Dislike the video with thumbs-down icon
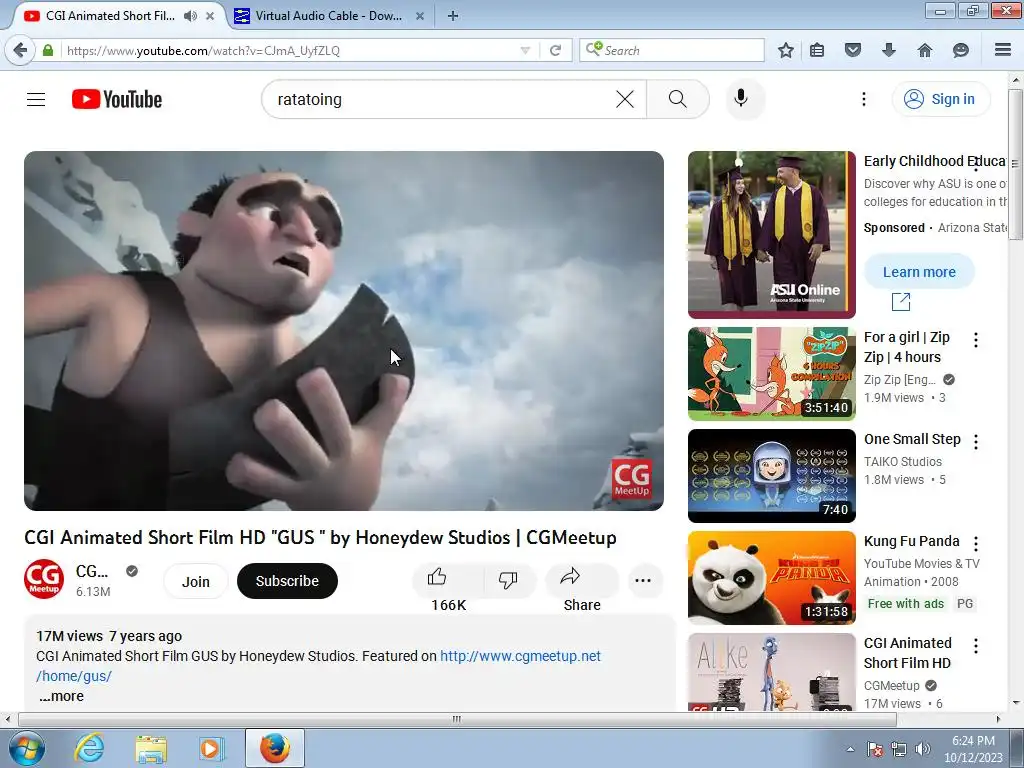The image size is (1024, 768). [507, 579]
